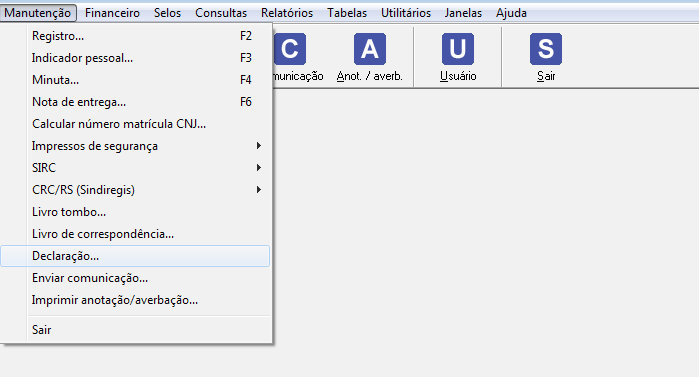Select the Minuta... menu item

136,80
